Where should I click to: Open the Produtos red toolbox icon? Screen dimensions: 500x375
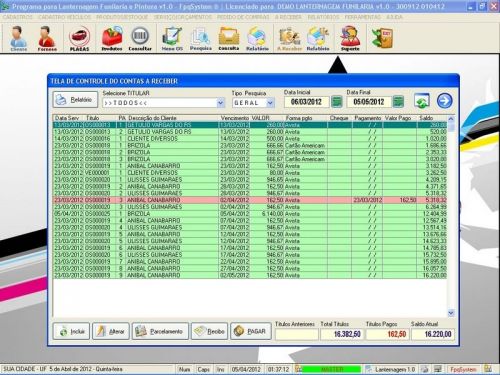coord(112,38)
